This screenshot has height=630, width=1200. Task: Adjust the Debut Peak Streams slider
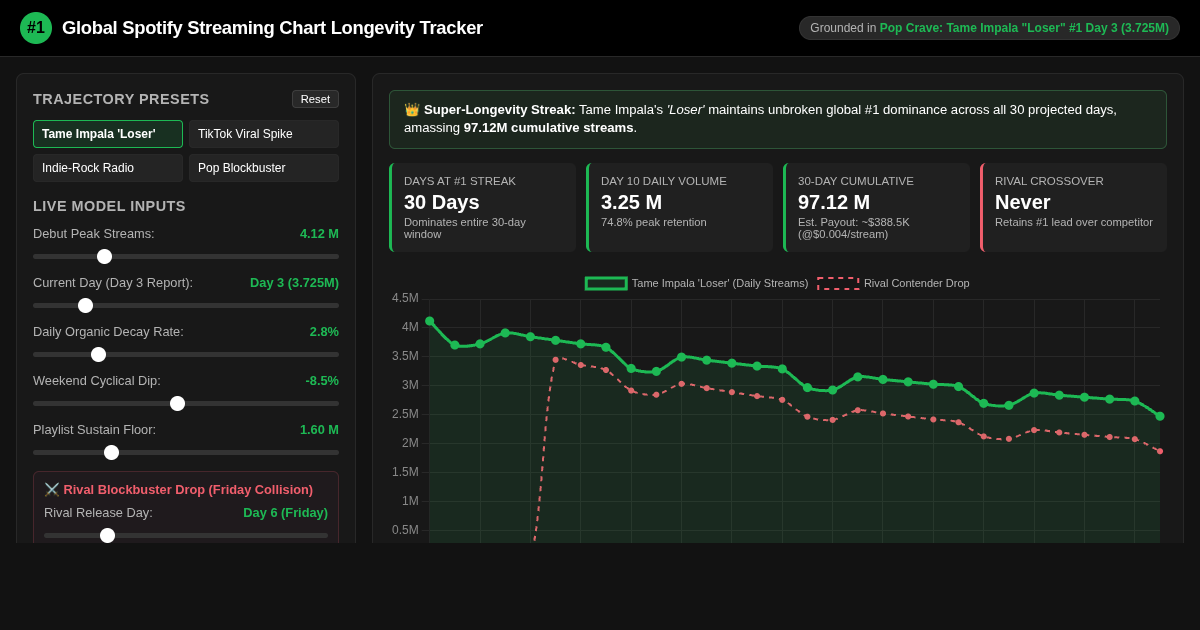[x=186, y=256]
